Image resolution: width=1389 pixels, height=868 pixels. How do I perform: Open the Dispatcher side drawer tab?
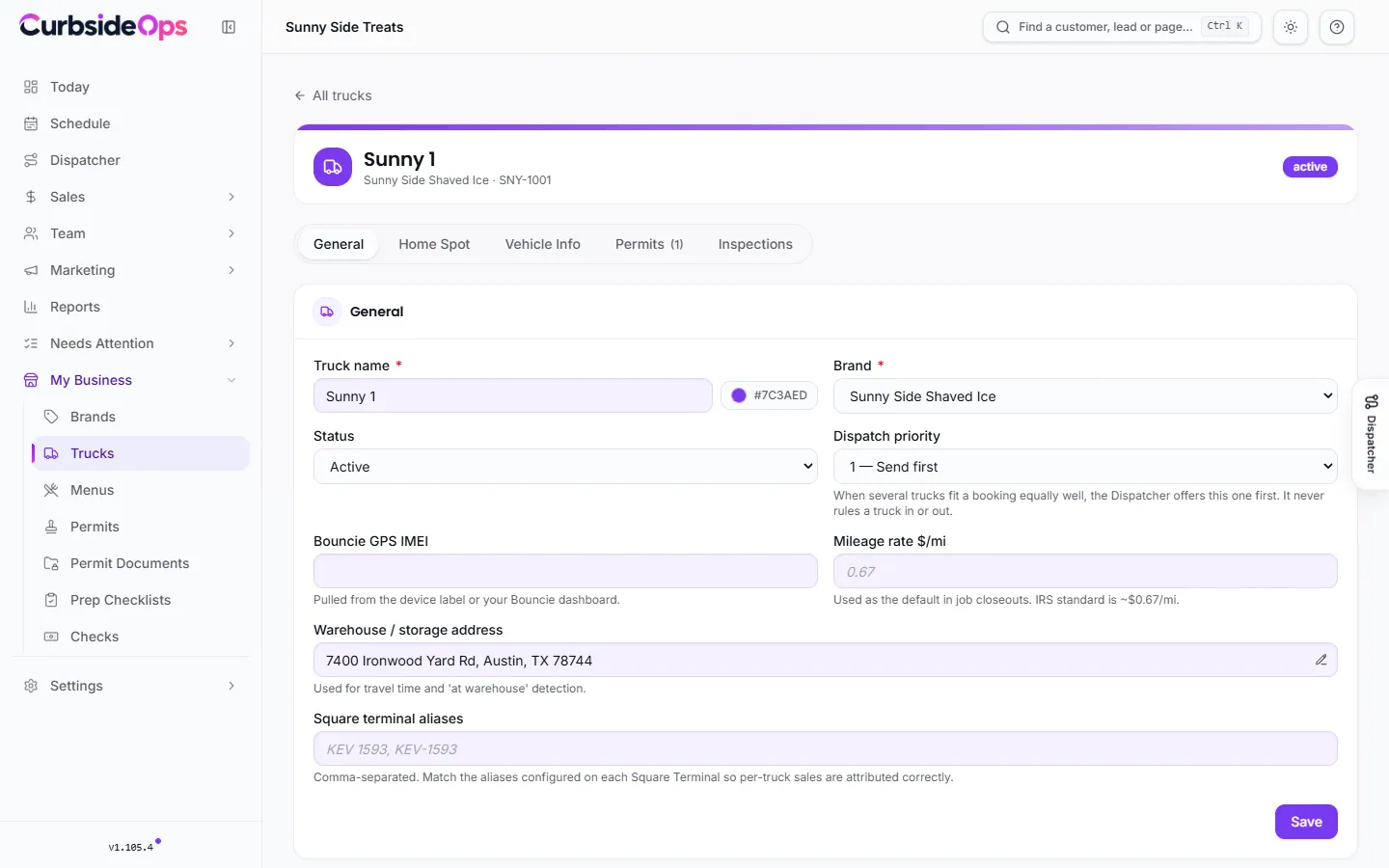point(1371,435)
